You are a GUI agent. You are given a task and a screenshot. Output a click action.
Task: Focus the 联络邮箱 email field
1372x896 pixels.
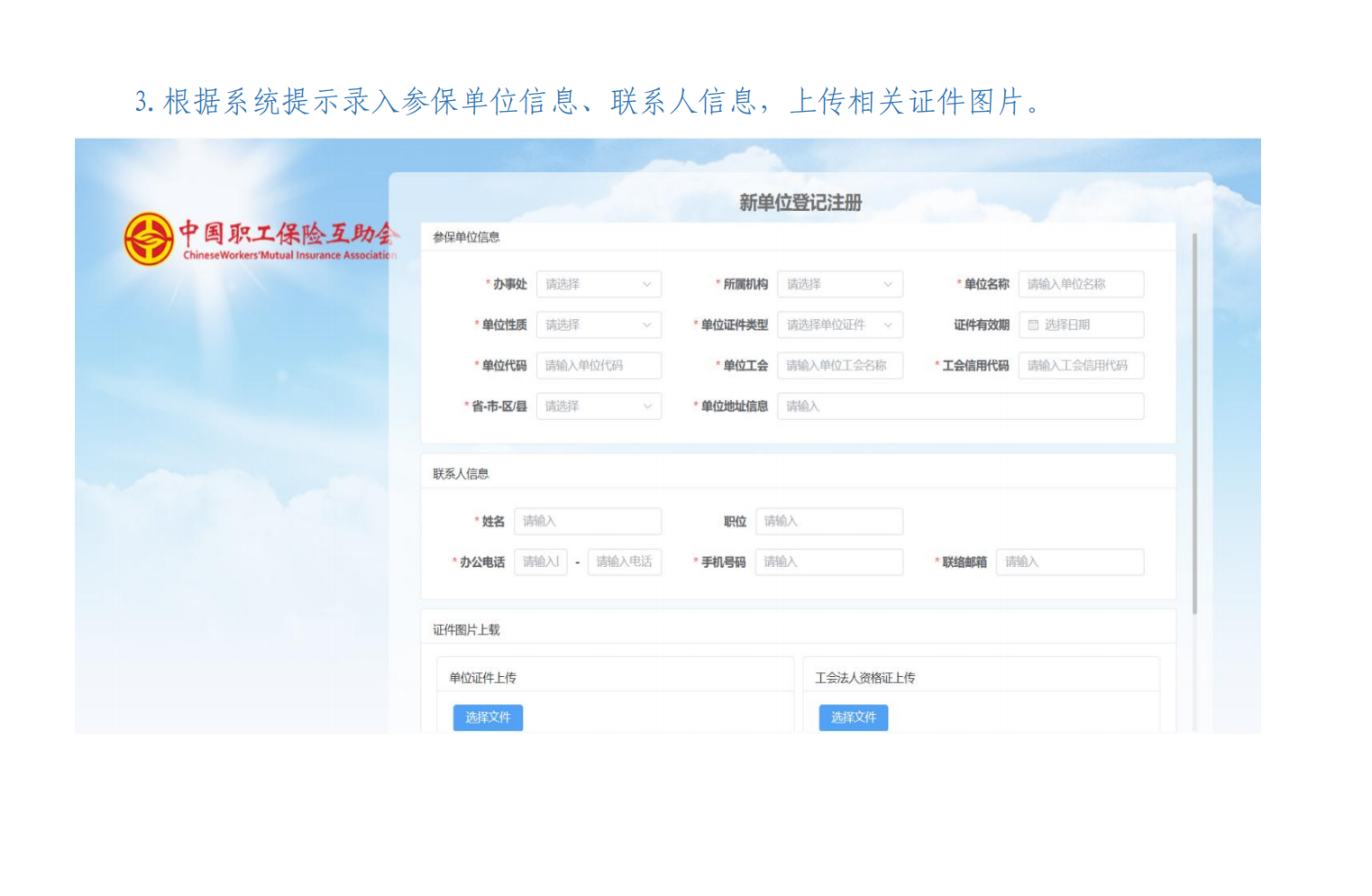click(x=1069, y=562)
